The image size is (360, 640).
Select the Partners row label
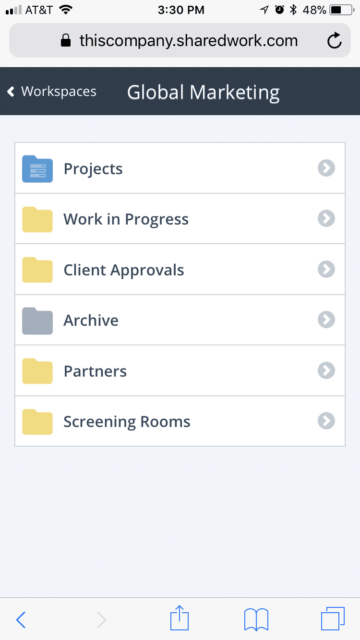tap(95, 371)
